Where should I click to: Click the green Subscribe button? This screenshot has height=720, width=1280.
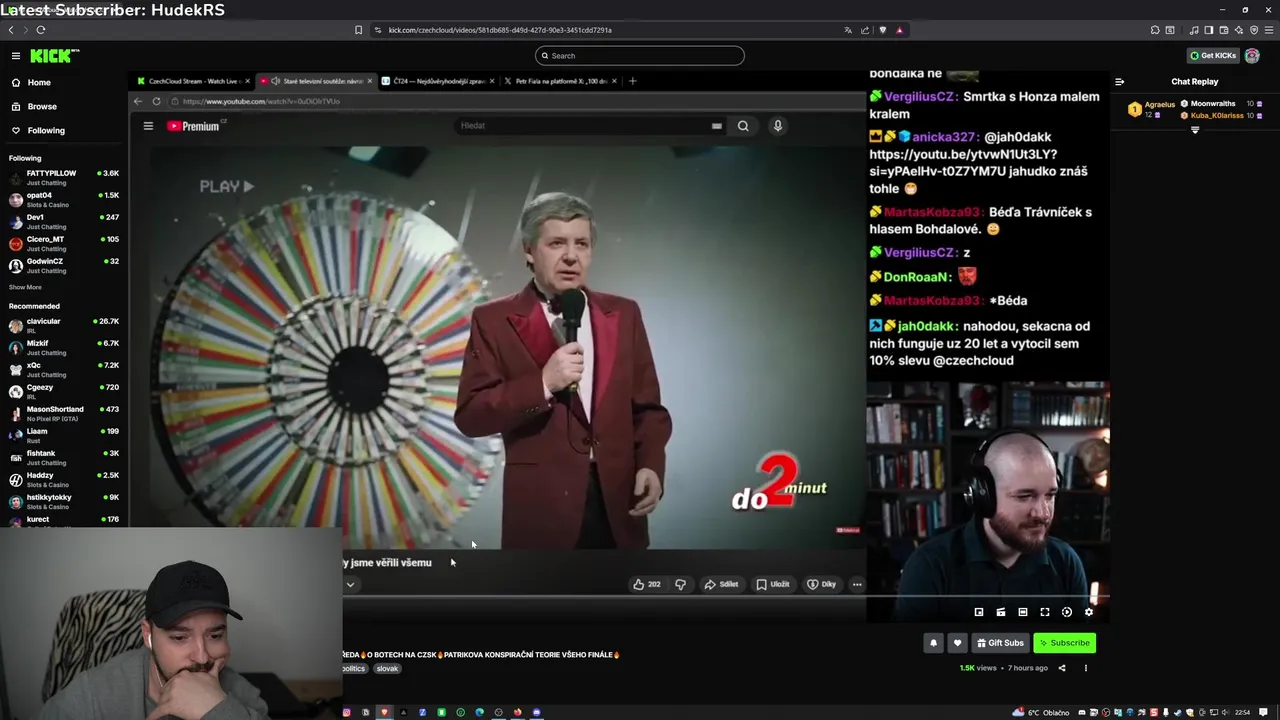point(1065,643)
